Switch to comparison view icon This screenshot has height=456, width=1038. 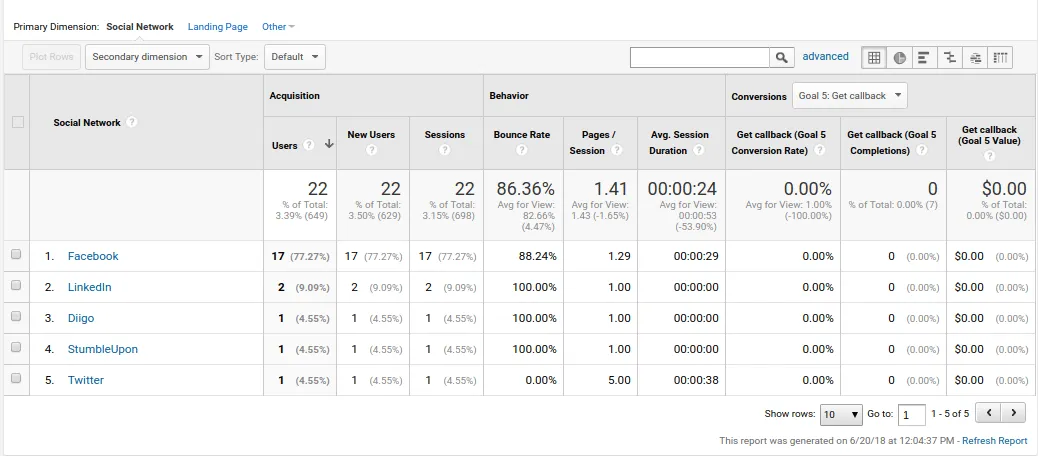(949, 58)
